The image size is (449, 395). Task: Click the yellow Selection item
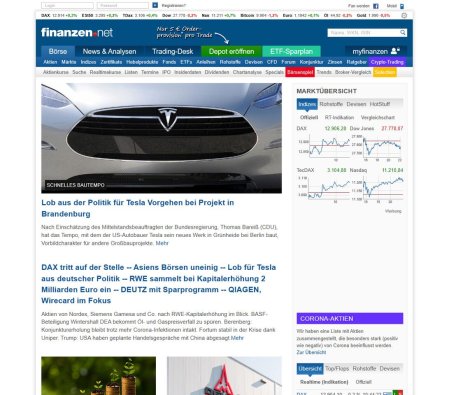click(x=385, y=72)
